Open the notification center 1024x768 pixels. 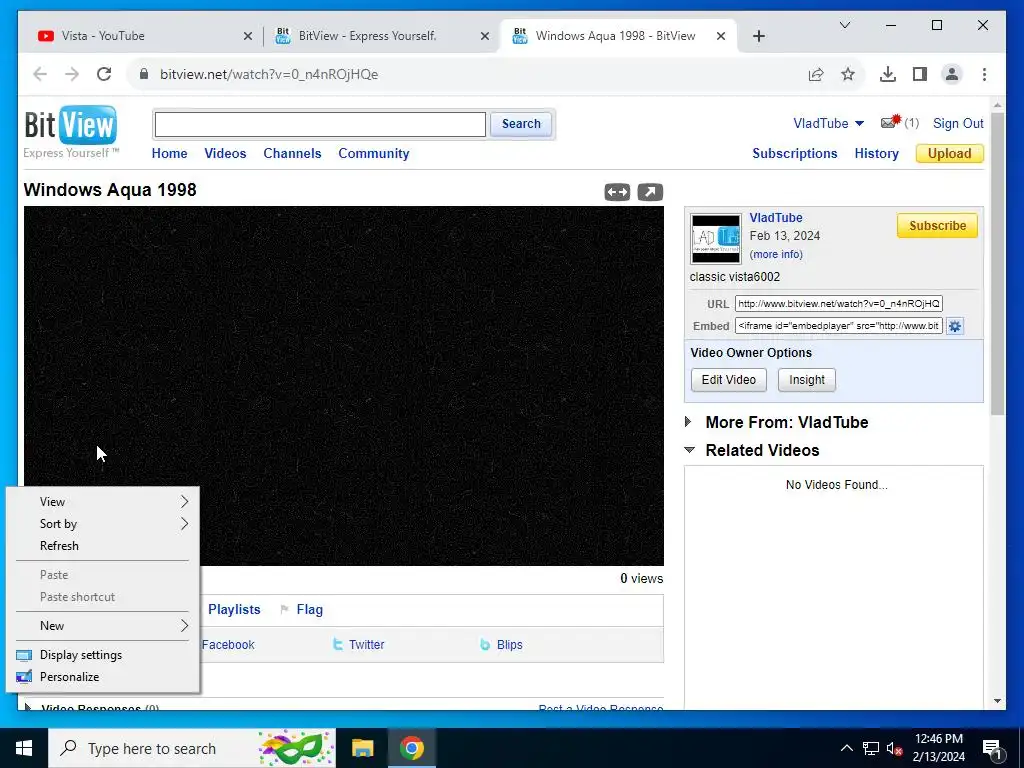coord(992,748)
